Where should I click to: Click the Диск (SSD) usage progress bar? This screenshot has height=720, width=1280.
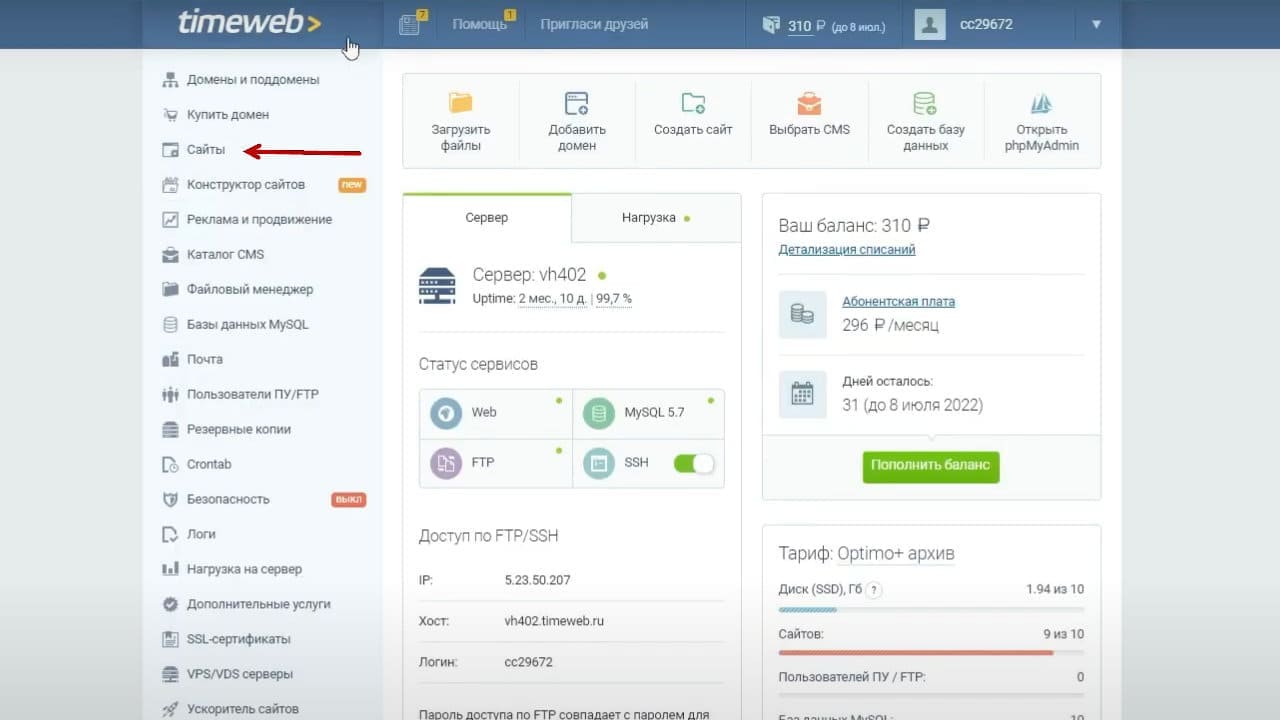coord(931,608)
